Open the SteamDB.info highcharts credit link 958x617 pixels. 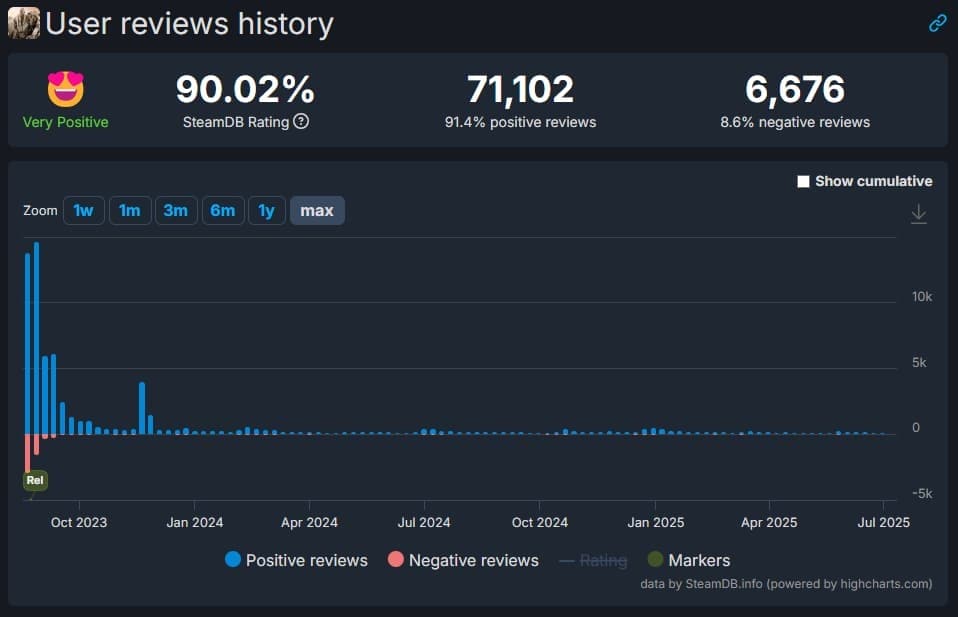point(786,584)
